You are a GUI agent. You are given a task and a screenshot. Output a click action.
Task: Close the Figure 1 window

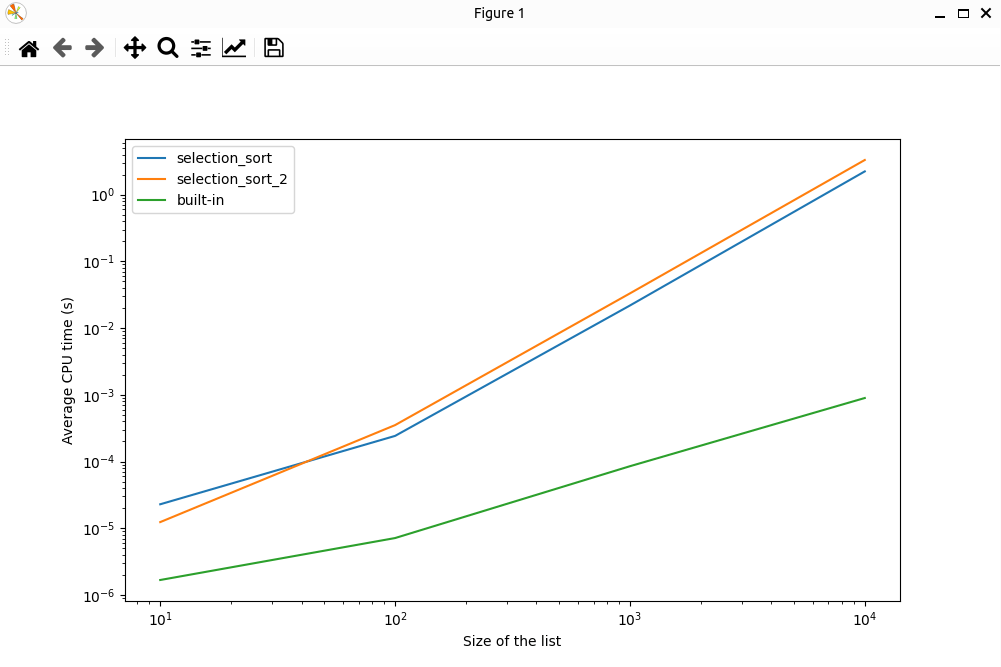click(x=986, y=13)
